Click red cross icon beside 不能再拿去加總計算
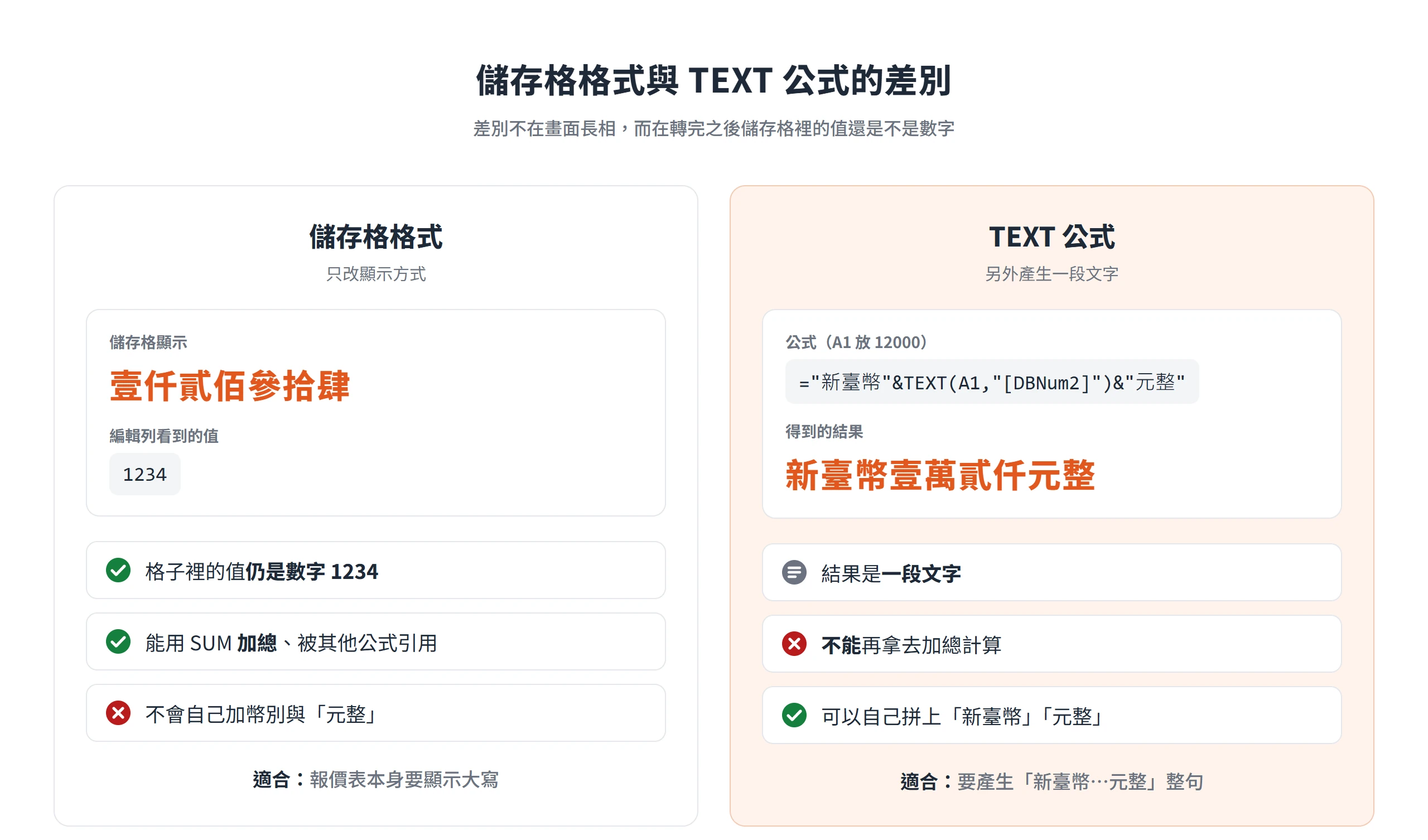The width and height of the screenshot is (1428, 840). click(x=794, y=644)
